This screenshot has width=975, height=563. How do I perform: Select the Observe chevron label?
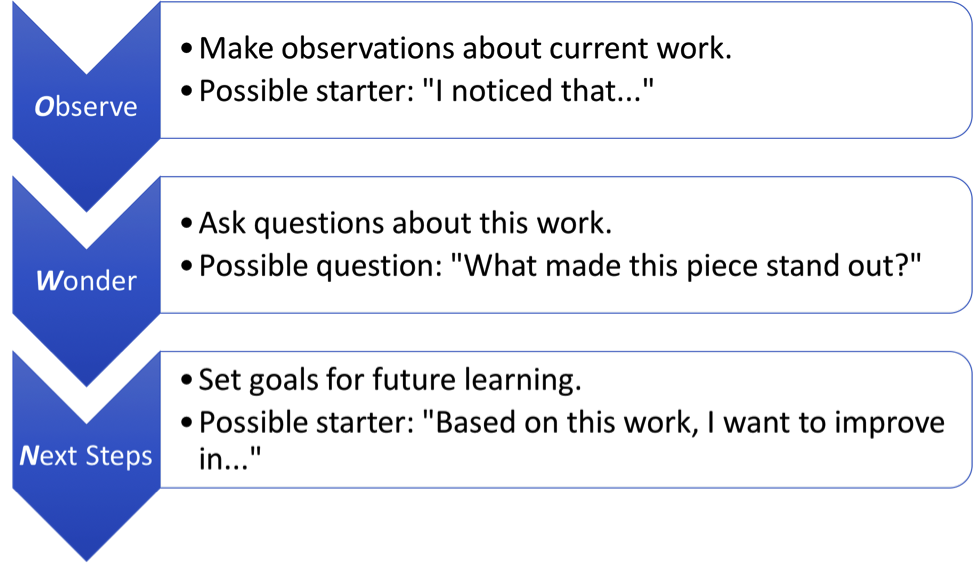86,107
